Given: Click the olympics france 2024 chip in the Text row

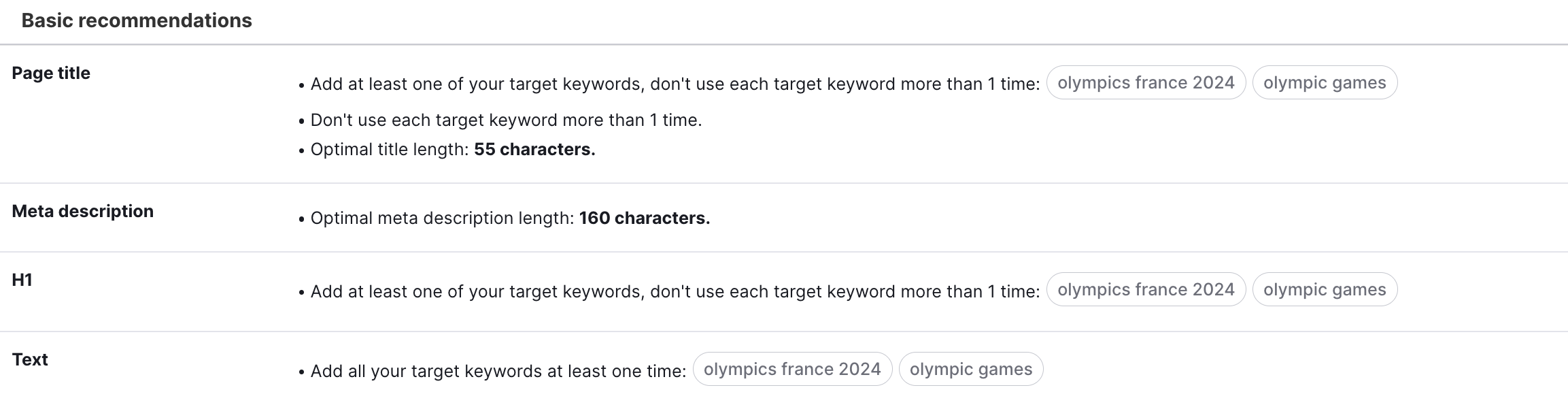Looking at the screenshot, I should tap(792, 369).
